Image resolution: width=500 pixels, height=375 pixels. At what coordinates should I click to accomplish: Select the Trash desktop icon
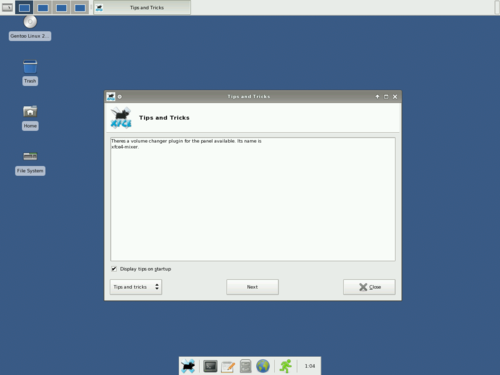tap(30, 67)
